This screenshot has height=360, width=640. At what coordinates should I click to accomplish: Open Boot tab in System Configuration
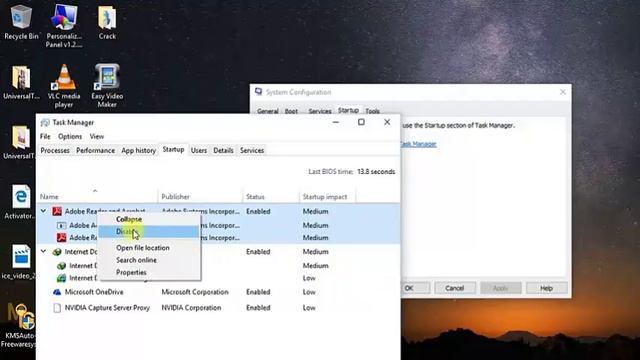pyautogui.click(x=291, y=111)
